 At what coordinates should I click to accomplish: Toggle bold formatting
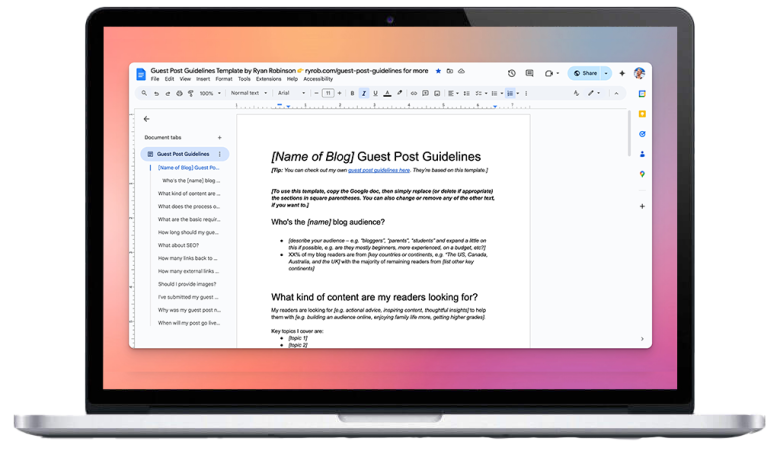[352, 93]
